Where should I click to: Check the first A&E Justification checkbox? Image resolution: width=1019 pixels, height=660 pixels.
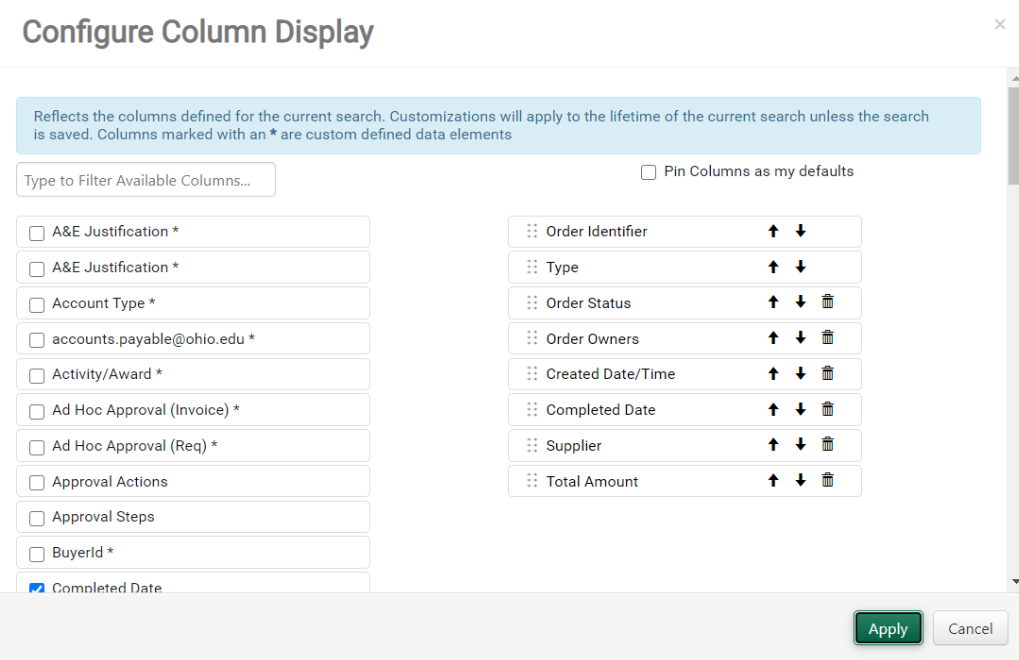click(37, 232)
